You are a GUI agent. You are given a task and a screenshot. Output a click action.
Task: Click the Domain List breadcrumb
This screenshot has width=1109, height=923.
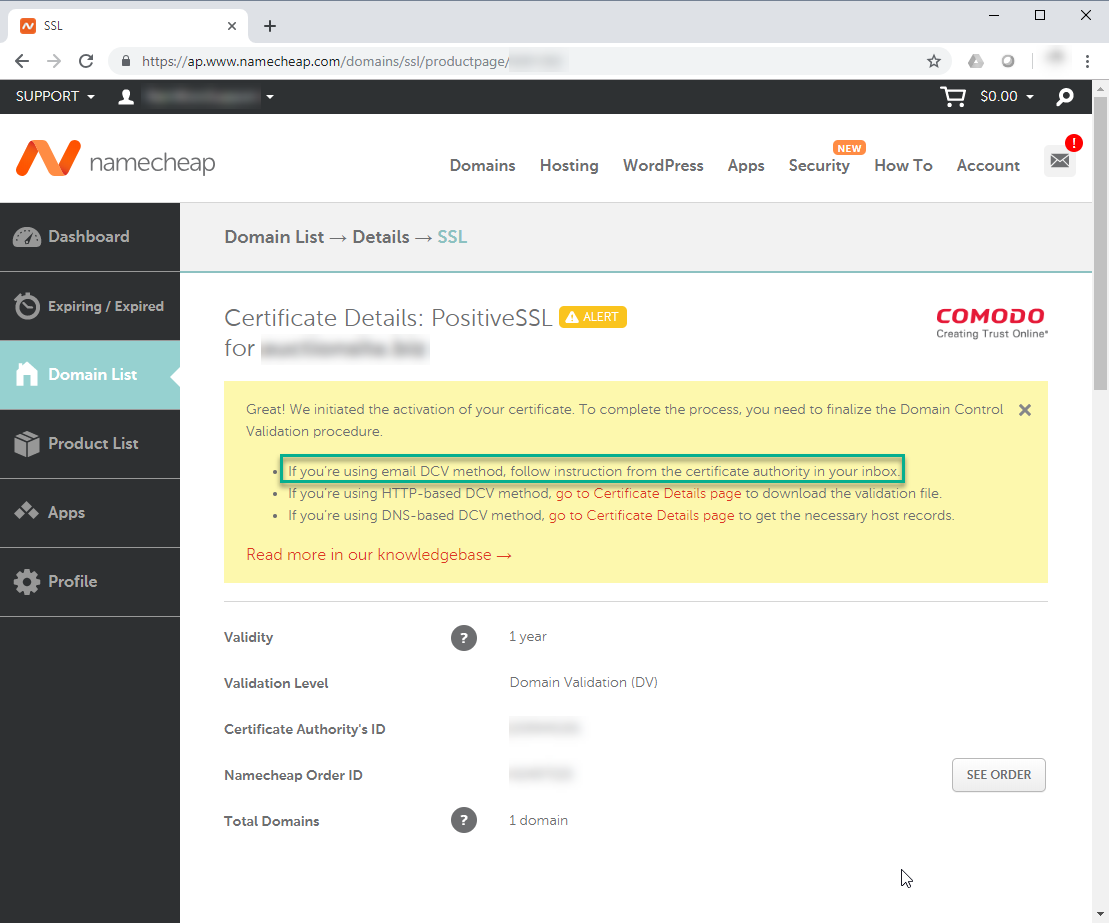click(274, 237)
